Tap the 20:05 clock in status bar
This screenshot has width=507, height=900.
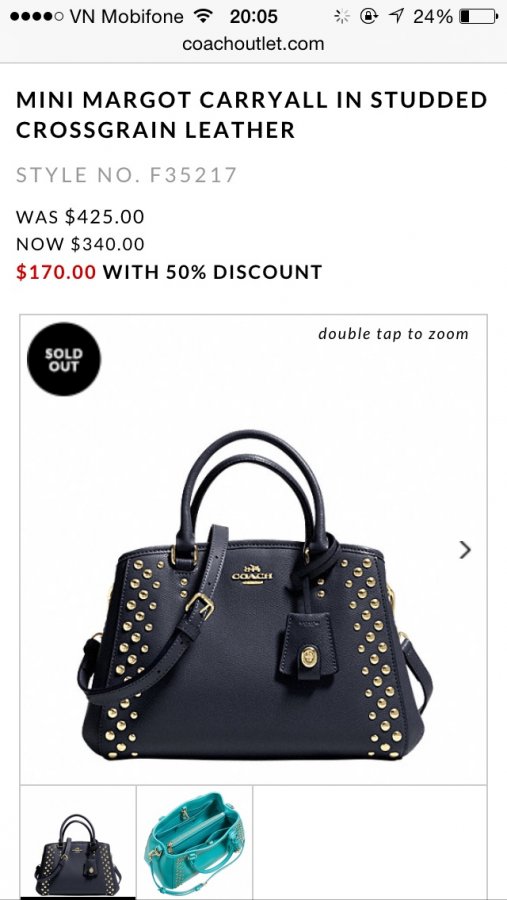point(253,16)
